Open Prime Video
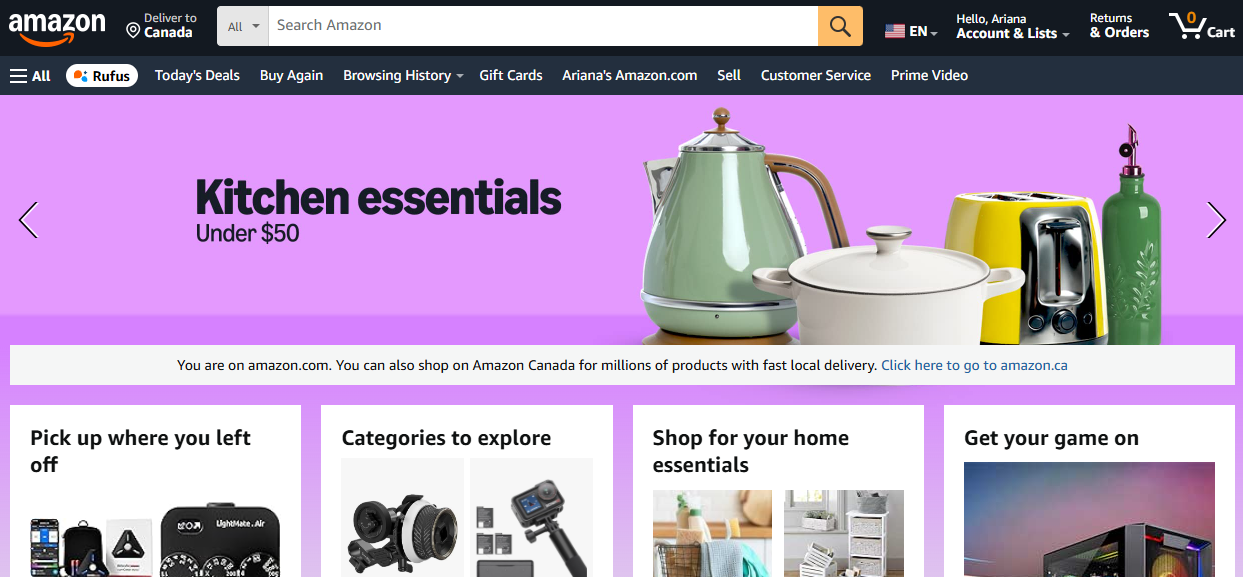Image resolution: width=1243 pixels, height=577 pixels. tap(929, 75)
